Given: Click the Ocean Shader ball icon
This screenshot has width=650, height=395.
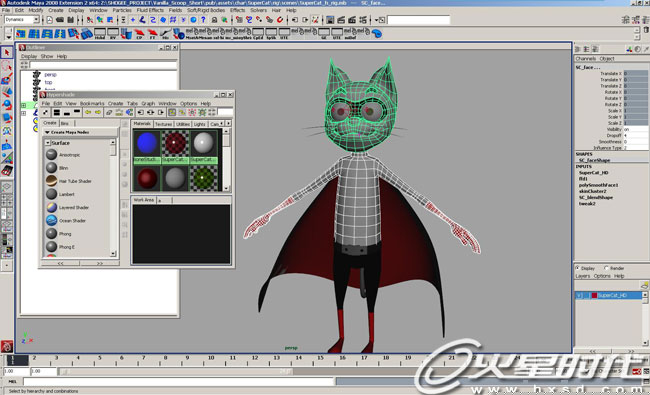Looking at the screenshot, I should [x=51, y=221].
